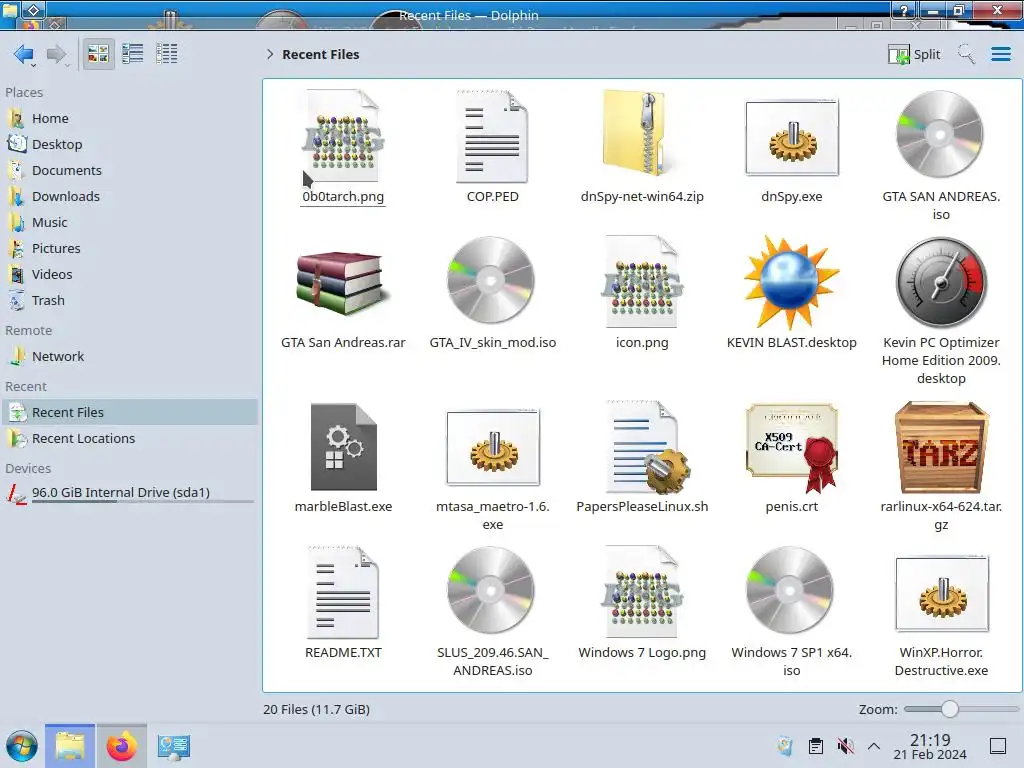Viewport: 1024px width, 768px height.
Task: Switch to Compact view mode
Action: pyautogui.click(x=133, y=54)
